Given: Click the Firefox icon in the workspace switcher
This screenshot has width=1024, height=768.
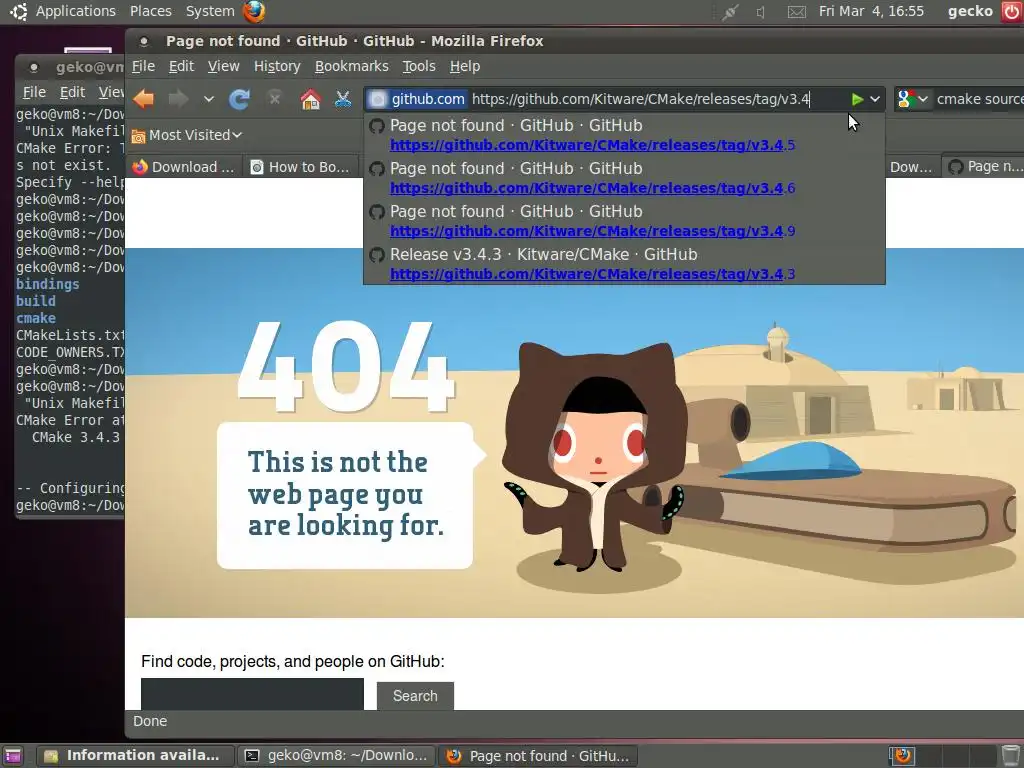Looking at the screenshot, I should pos(903,756).
